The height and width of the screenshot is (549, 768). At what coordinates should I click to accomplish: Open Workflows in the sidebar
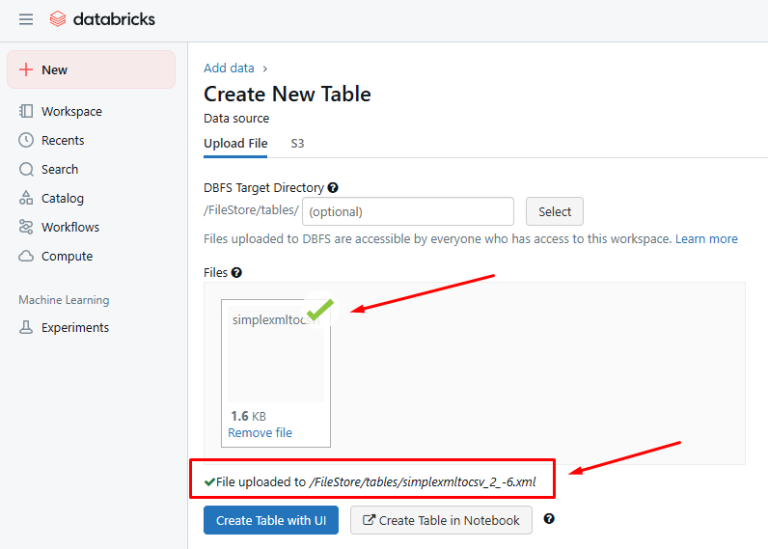(x=70, y=227)
